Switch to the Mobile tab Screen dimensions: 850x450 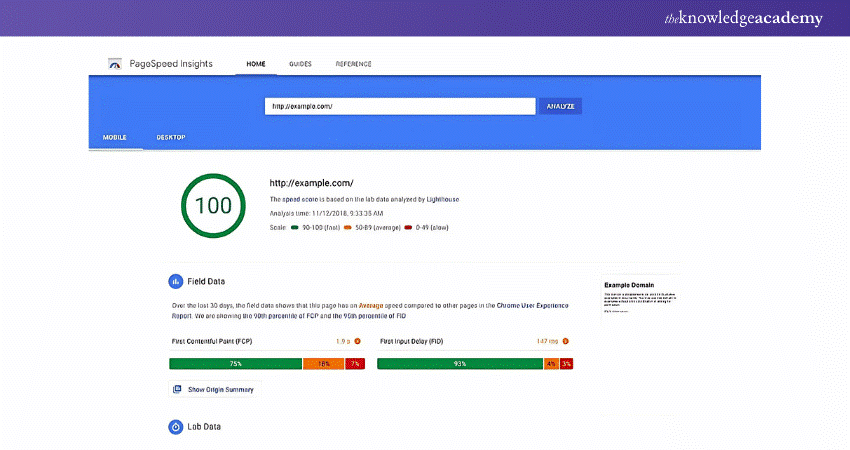pos(115,137)
